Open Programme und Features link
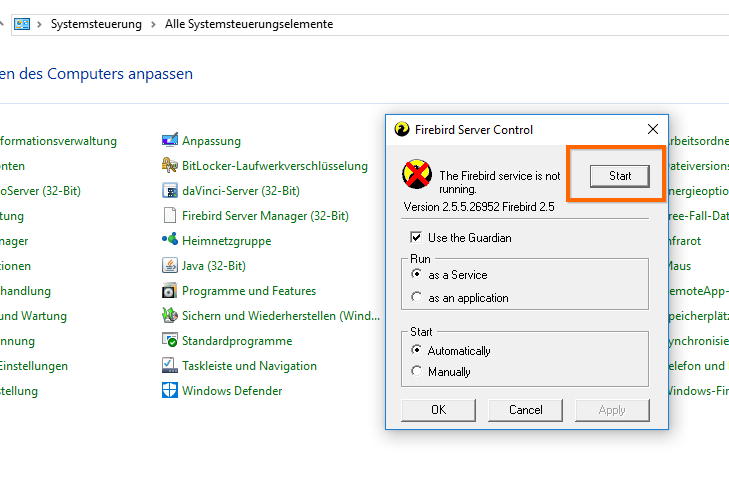The width and height of the screenshot is (729, 493). [249, 291]
